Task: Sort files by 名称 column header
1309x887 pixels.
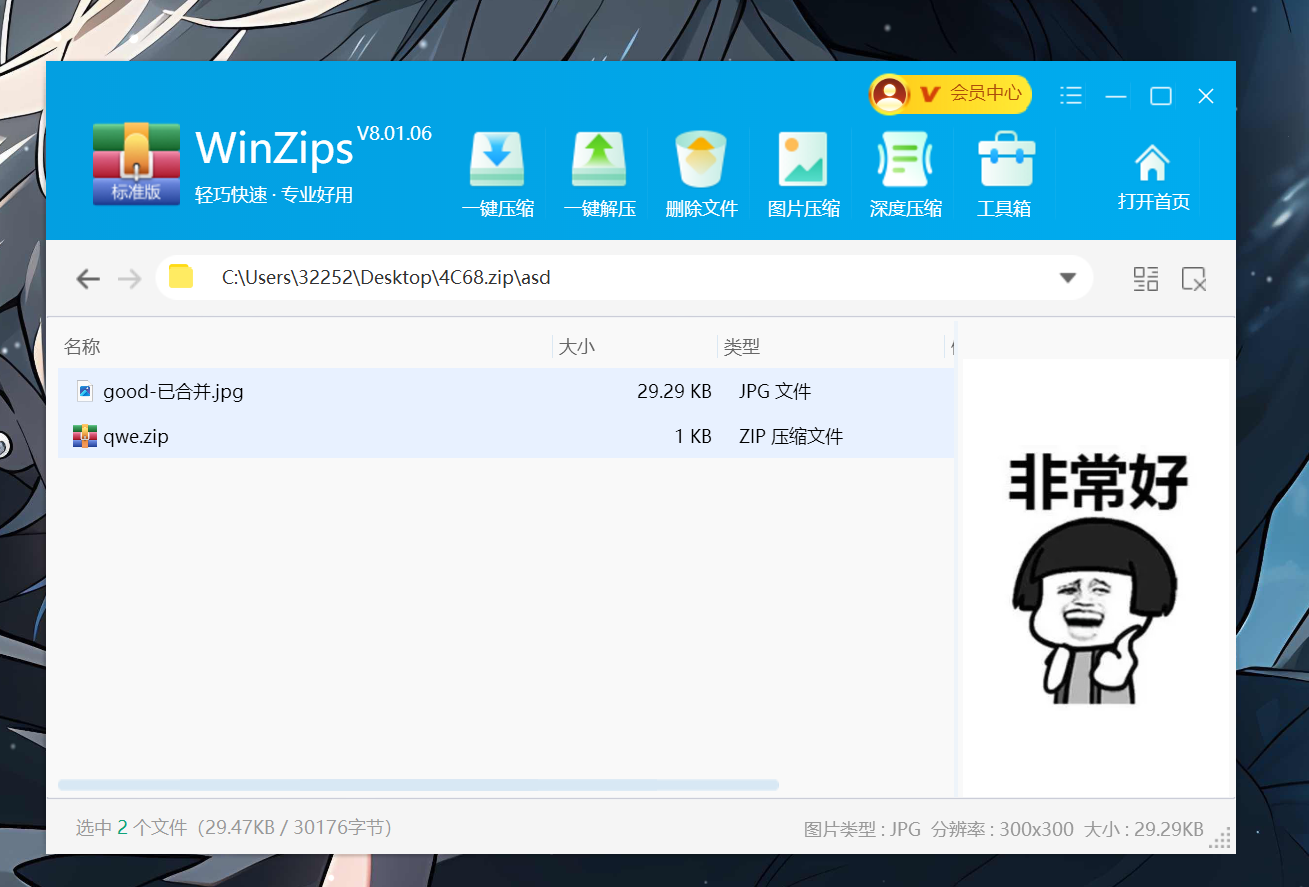Action: [82, 347]
